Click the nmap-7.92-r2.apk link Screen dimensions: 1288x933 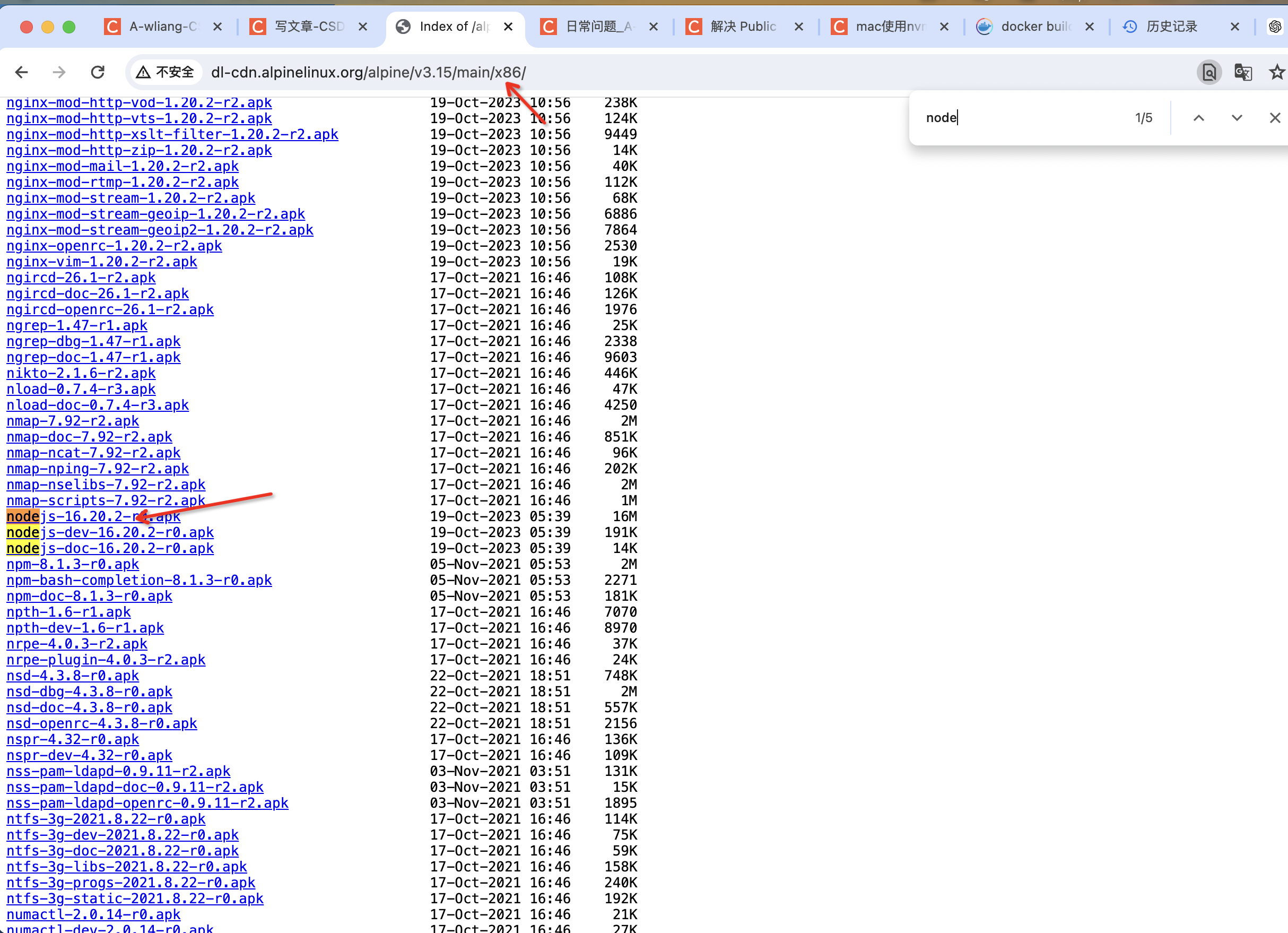point(73,421)
